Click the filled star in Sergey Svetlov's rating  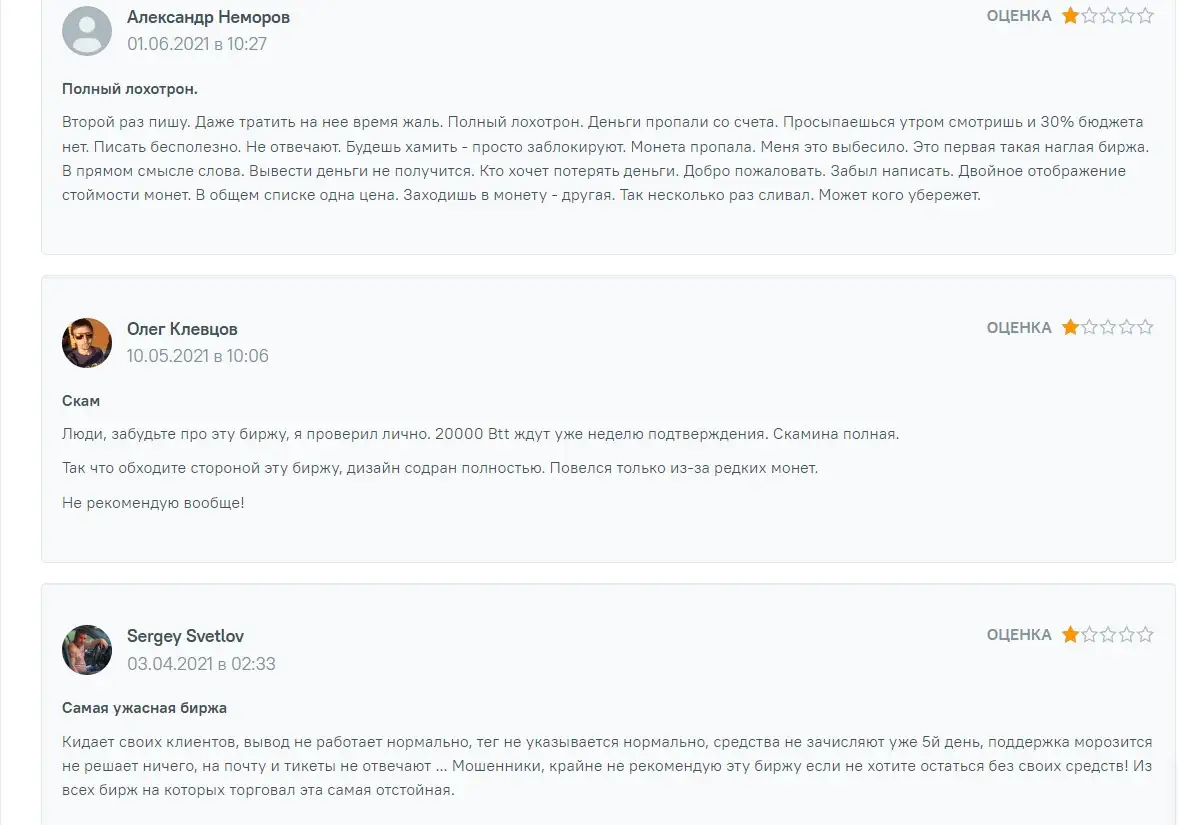tap(1071, 635)
